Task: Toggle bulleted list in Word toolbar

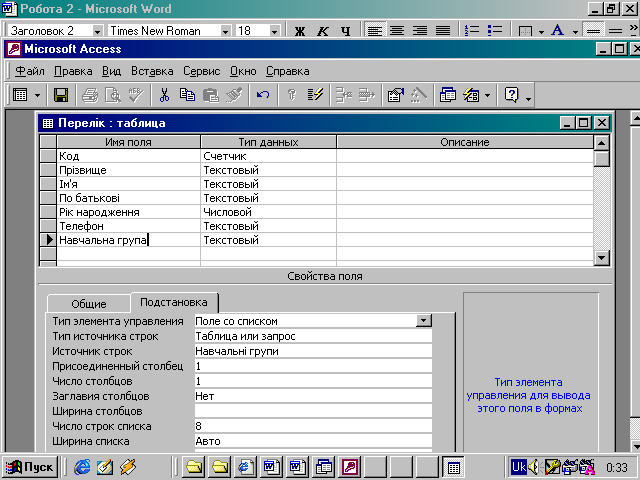Action: (495, 31)
